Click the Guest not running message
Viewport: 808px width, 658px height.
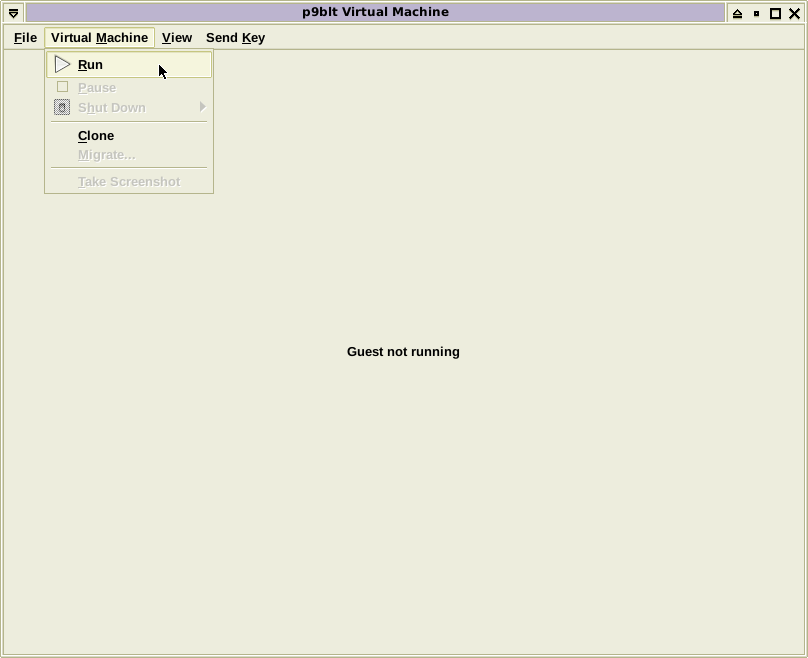(x=403, y=352)
